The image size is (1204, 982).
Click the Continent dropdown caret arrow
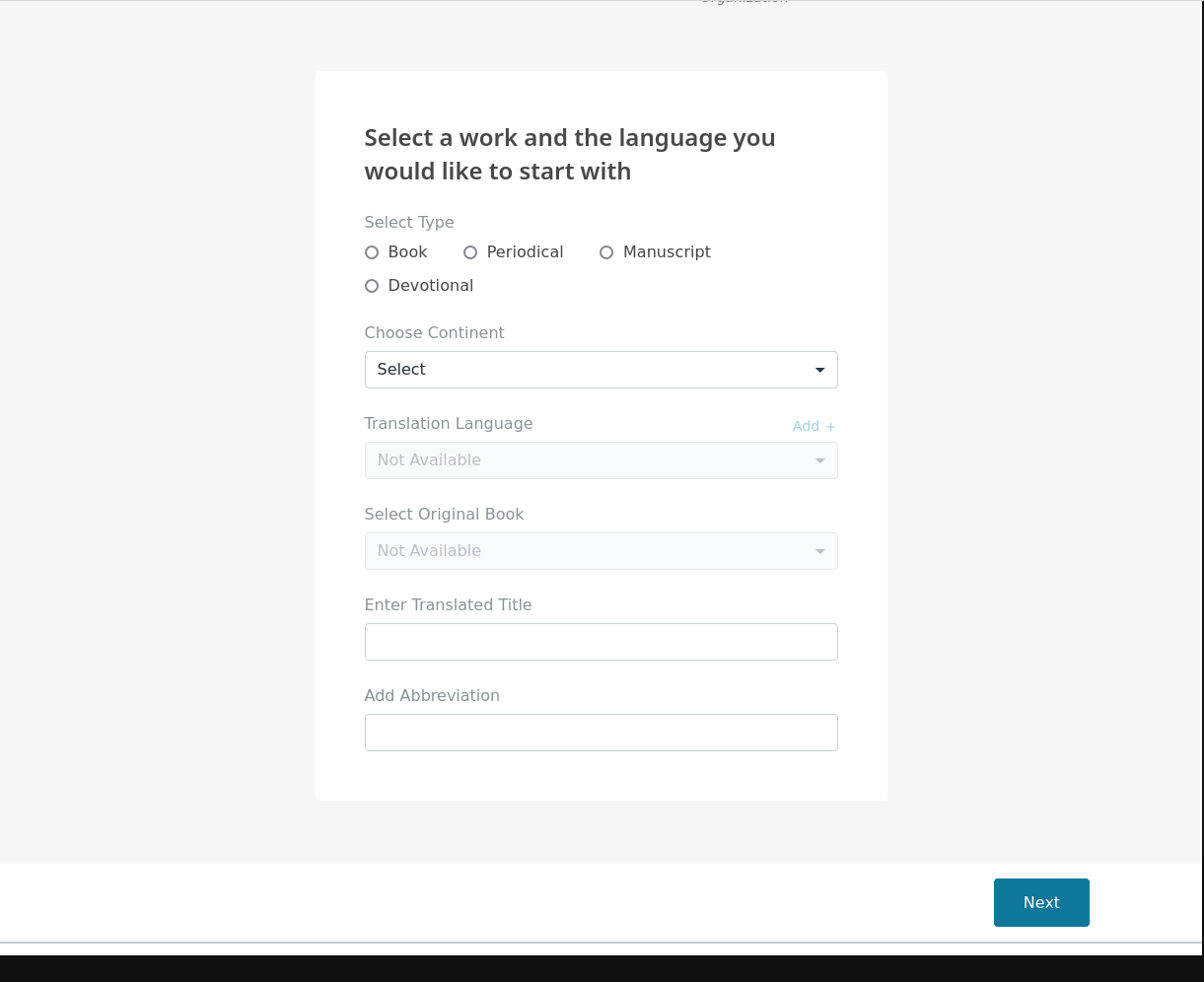click(x=819, y=370)
